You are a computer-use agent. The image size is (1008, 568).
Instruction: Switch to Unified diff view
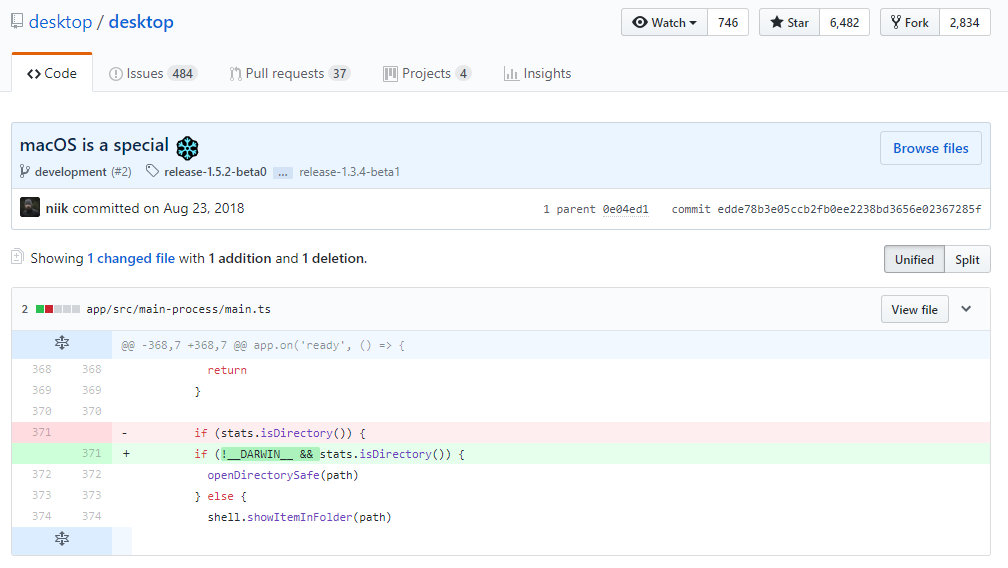[x=914, y=259]
